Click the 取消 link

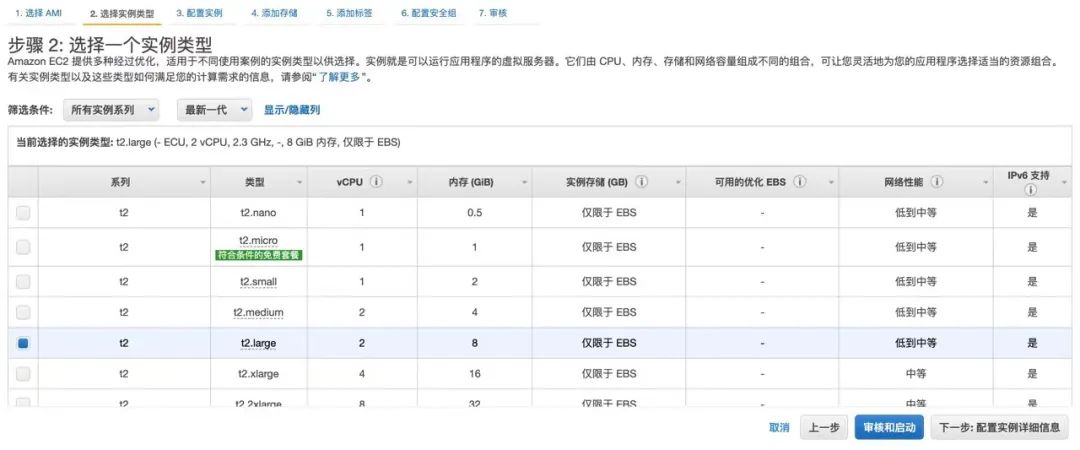coord(779,427)
